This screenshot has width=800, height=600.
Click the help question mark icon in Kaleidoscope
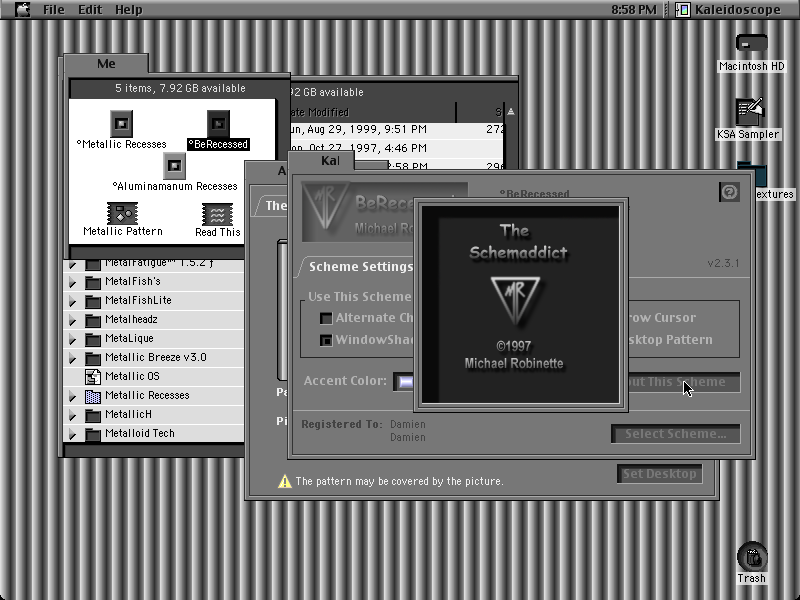[729, 192]
